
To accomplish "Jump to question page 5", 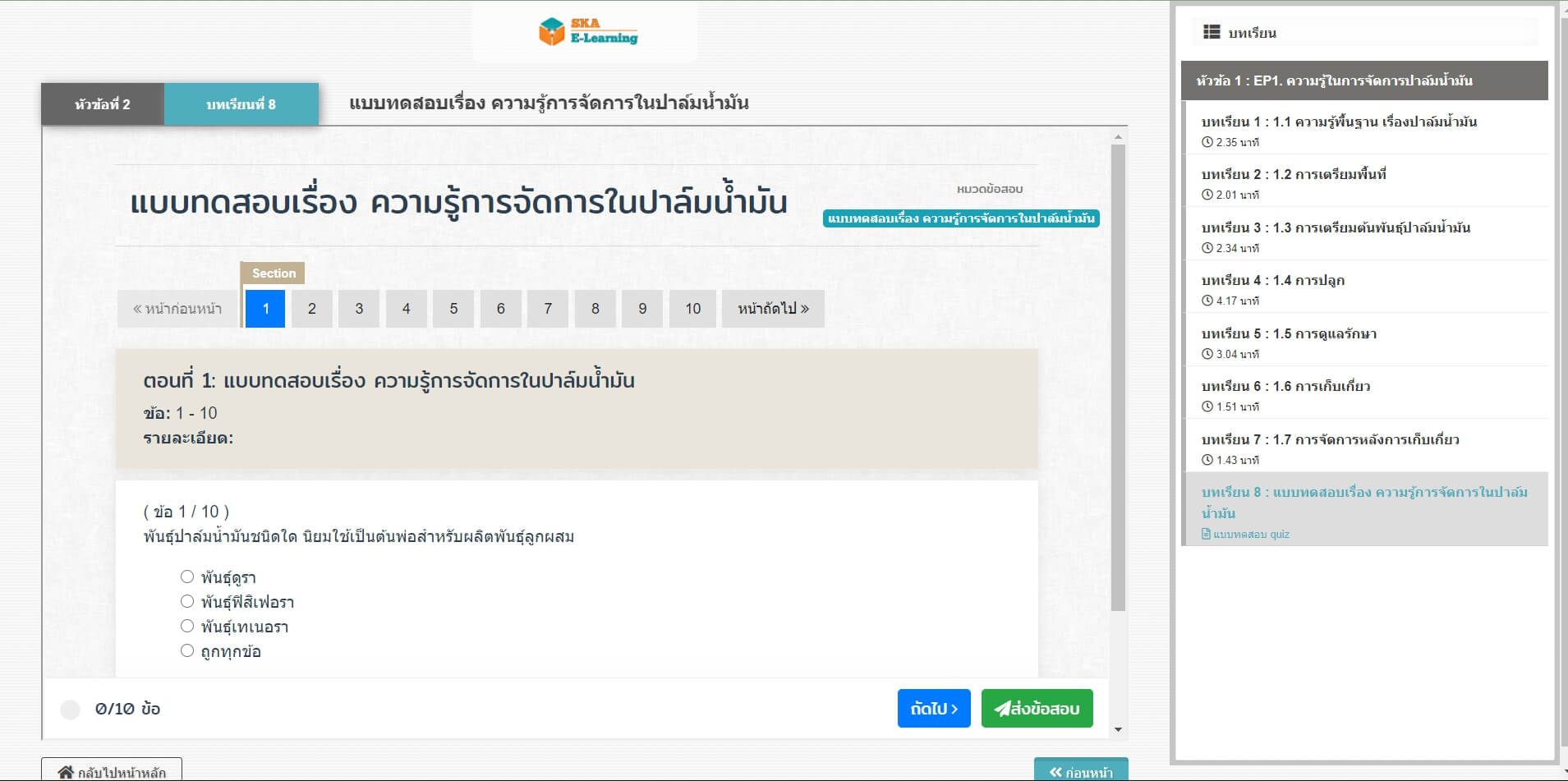I will point(453,309).
